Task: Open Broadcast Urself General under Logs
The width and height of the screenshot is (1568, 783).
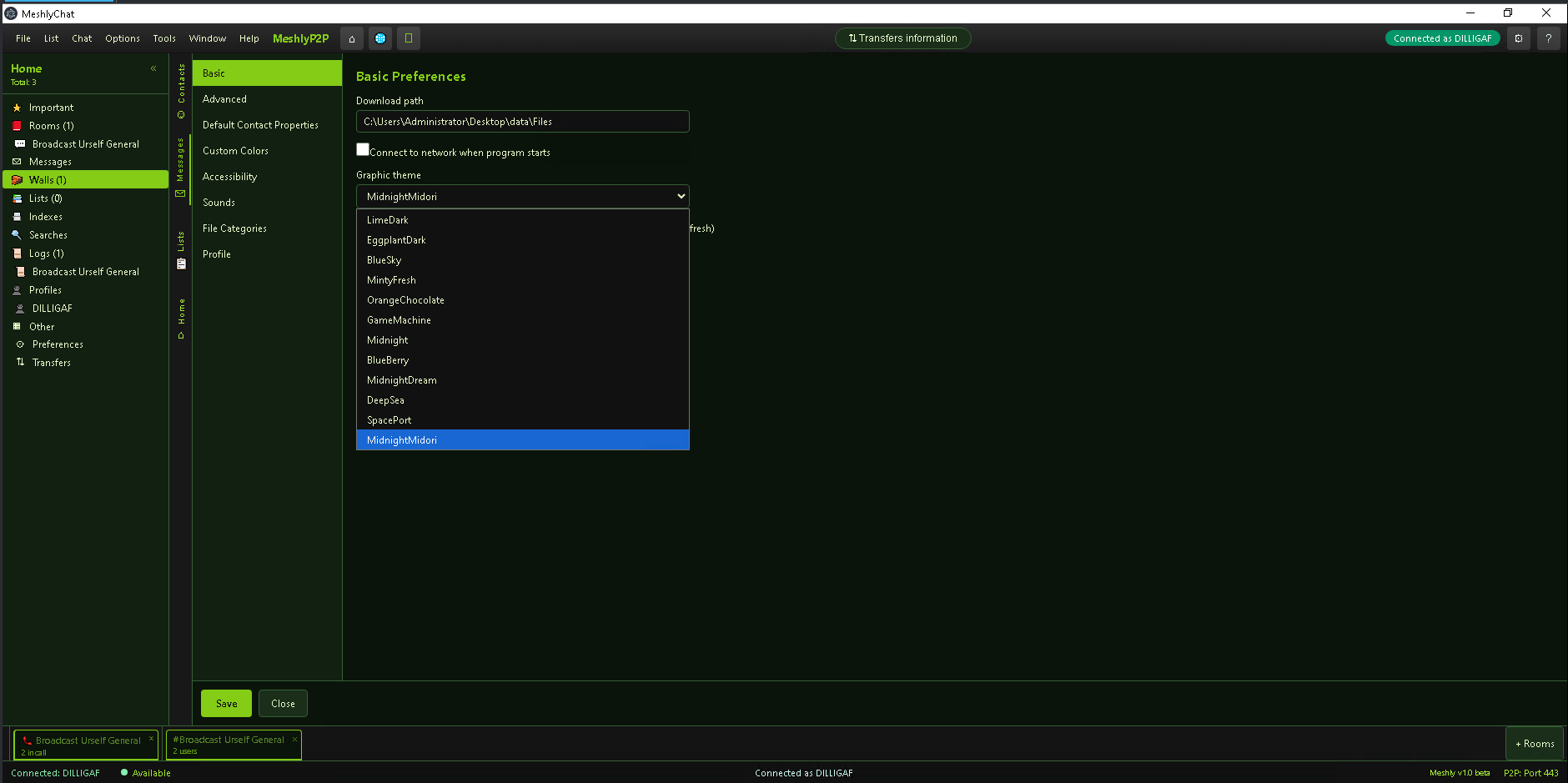Action: (85, 272)
